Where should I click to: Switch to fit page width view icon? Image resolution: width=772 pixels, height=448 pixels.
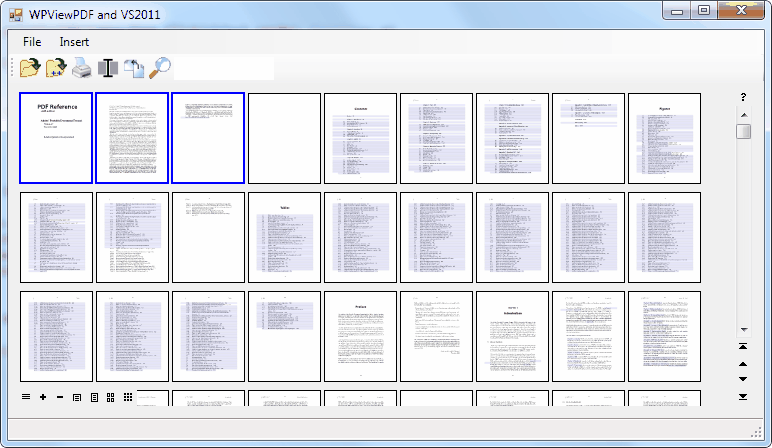coord(77,397)
